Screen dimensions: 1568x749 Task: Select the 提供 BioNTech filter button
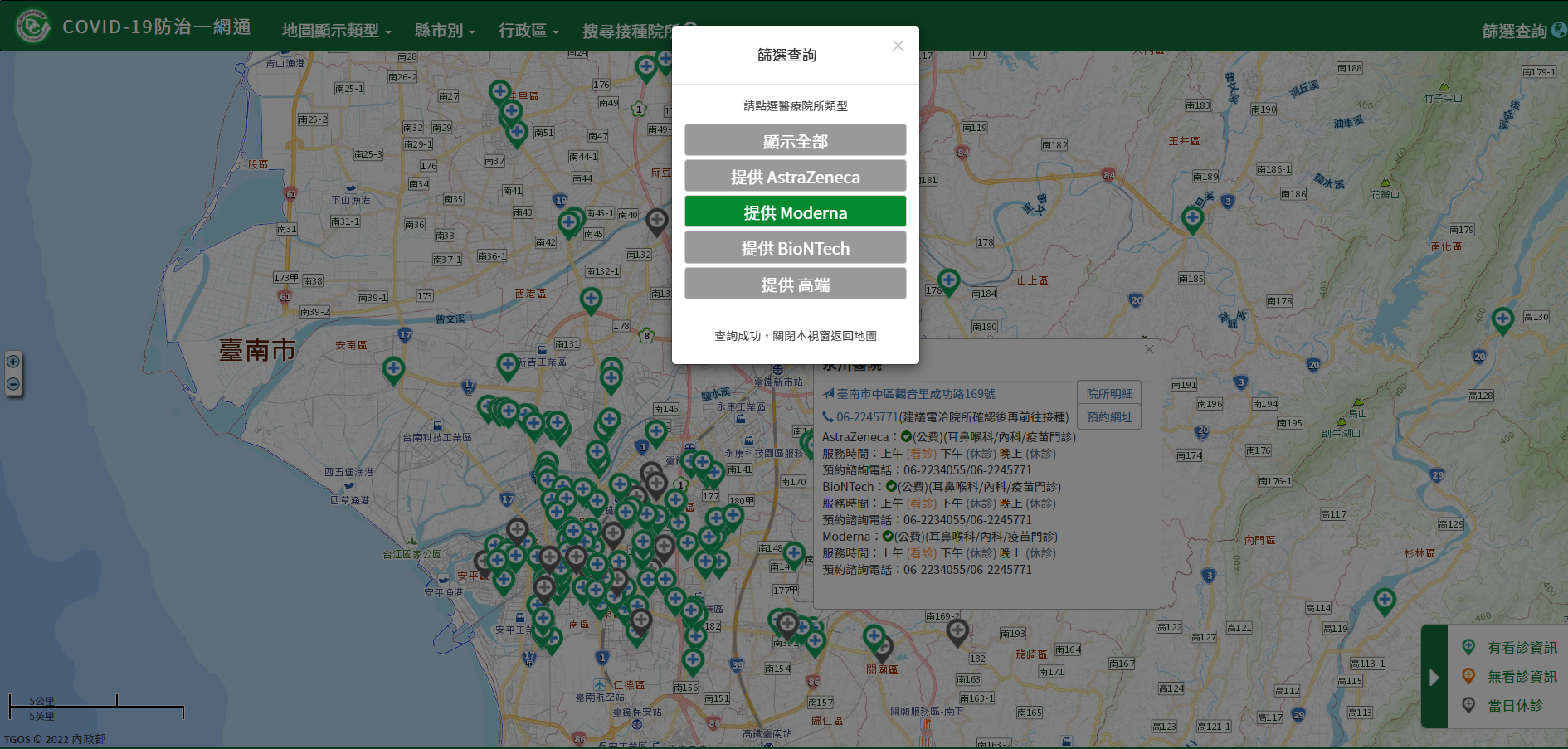tap(795, 247)
